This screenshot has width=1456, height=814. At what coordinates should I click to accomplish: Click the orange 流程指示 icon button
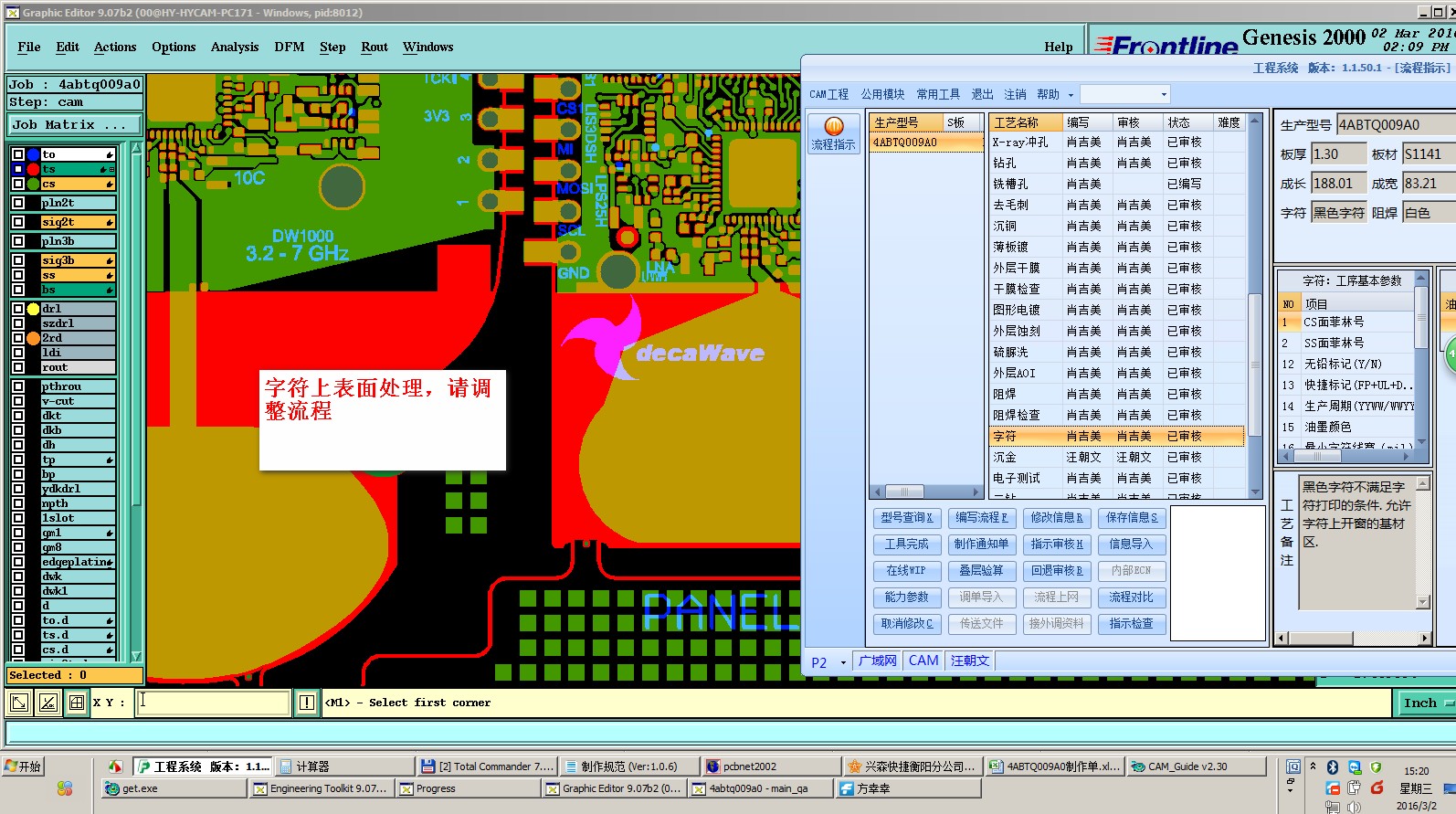pos(833,133)
